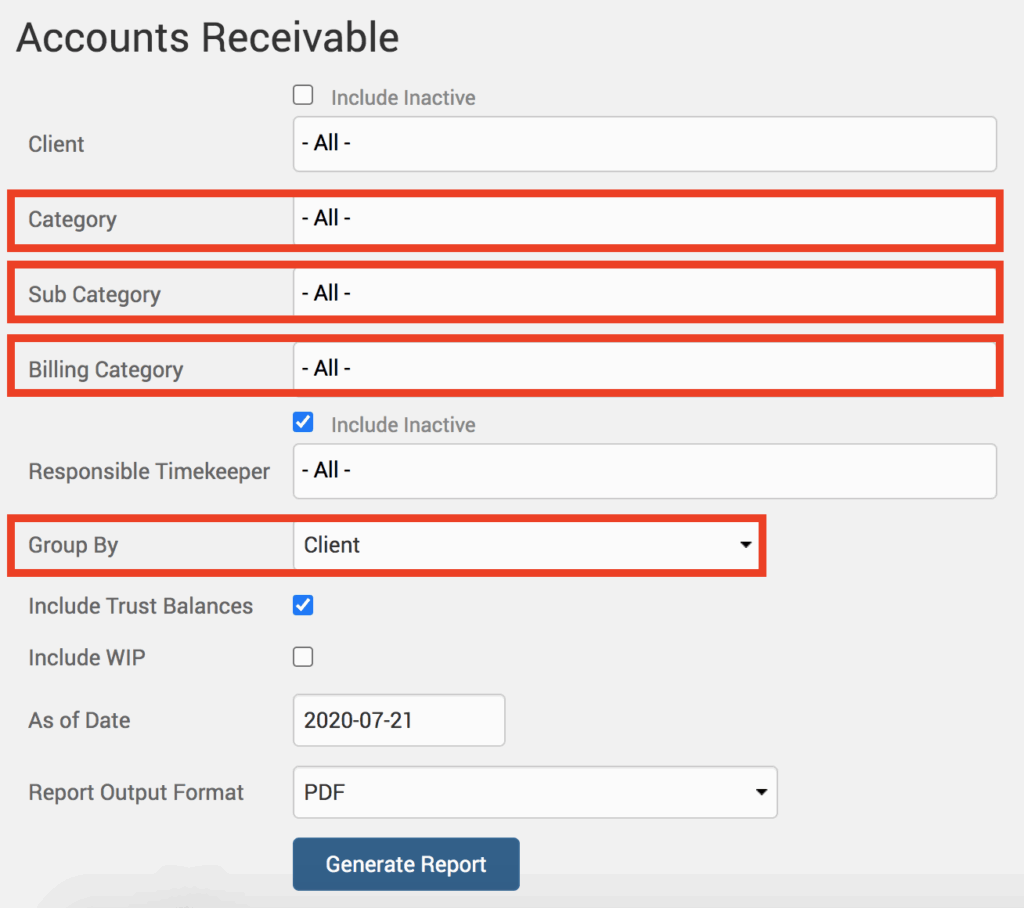Focus the Billing Category filter field
Screen dimensions: 1024x908
click(644, 369)
